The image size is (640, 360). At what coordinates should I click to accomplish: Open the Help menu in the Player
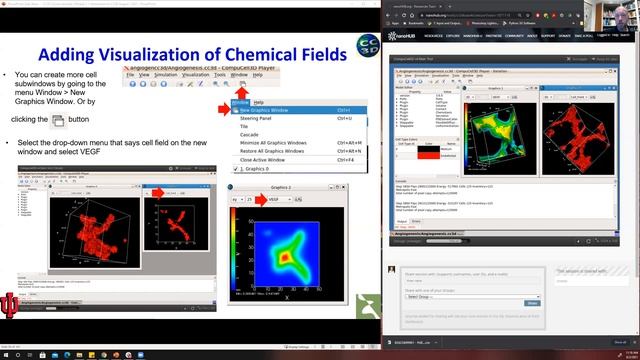(x=480, y=76)
